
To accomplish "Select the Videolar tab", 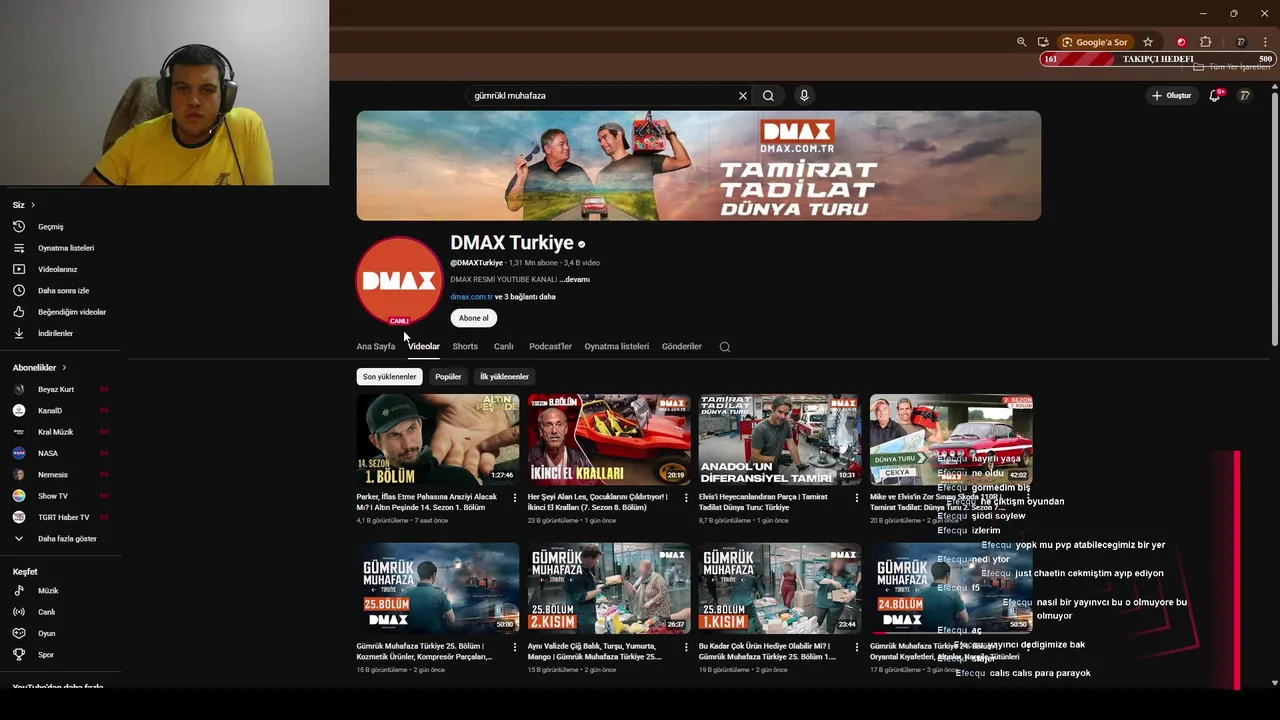I will [424, 347].
